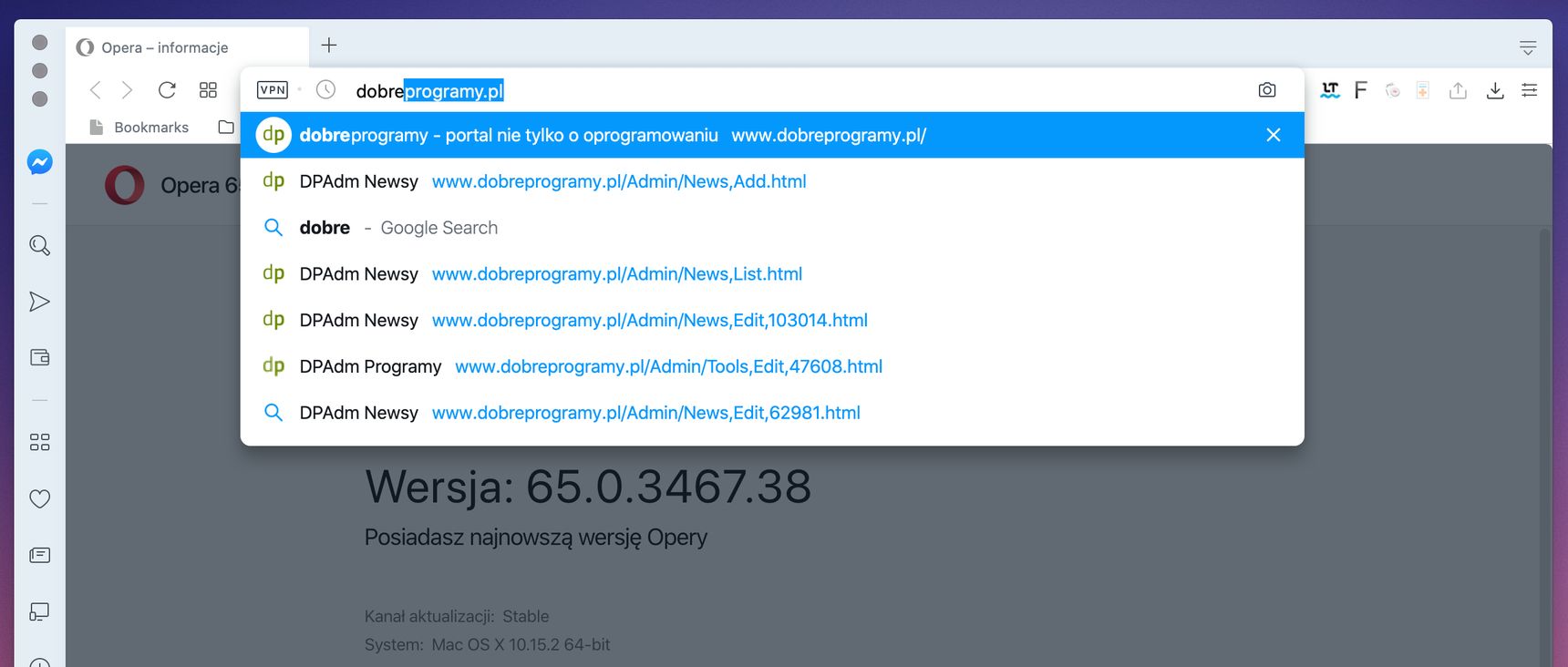Open the folder icon in bookmarks bar
This screenshot has width=1568, height=667.
click(x=226, y=128)
